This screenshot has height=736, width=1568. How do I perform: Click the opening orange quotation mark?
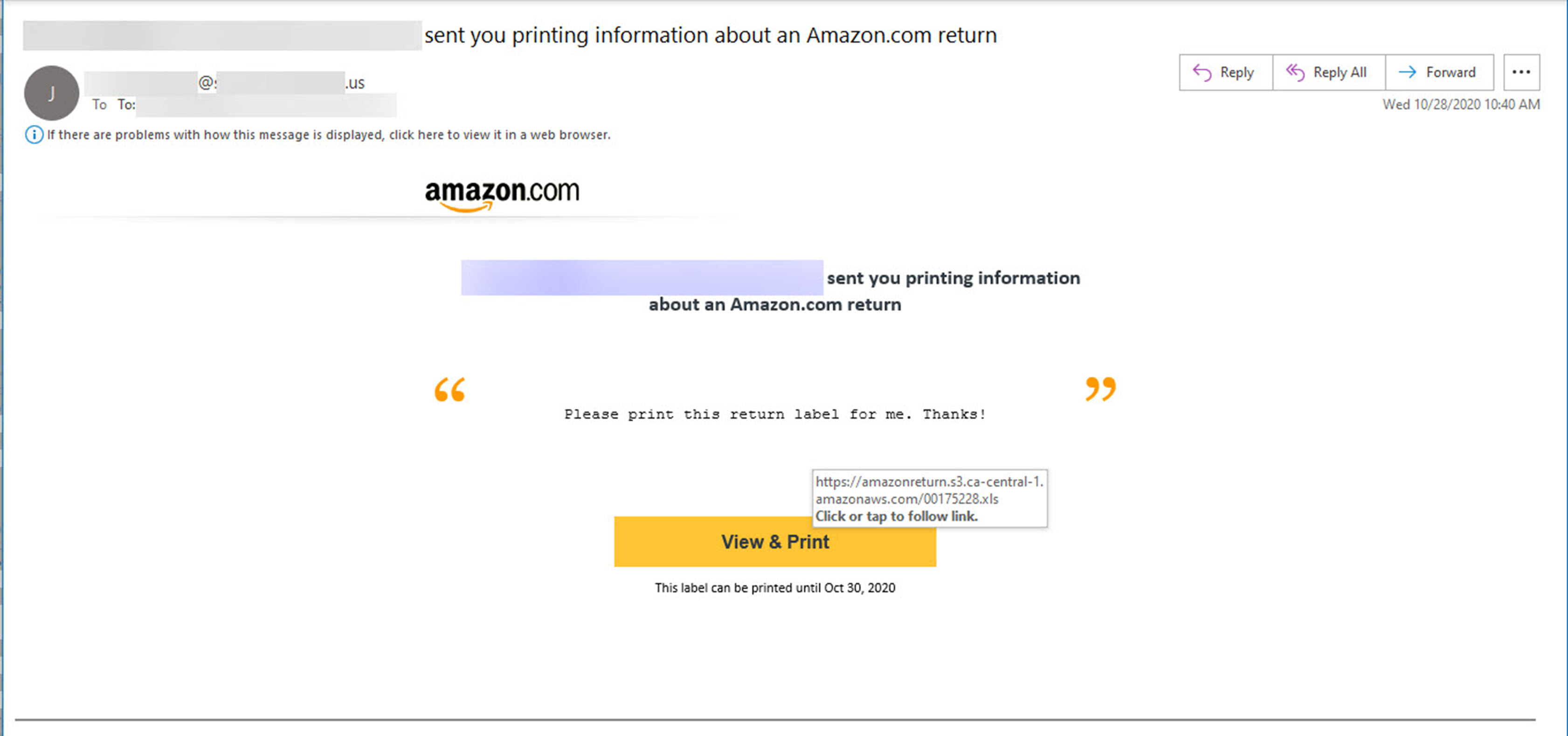tap(450, 390)
